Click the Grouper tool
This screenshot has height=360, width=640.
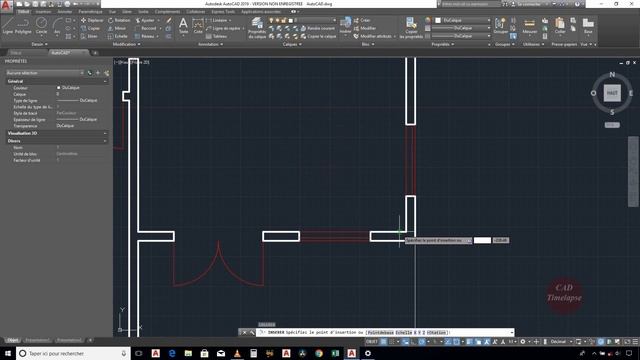(500, 25)
